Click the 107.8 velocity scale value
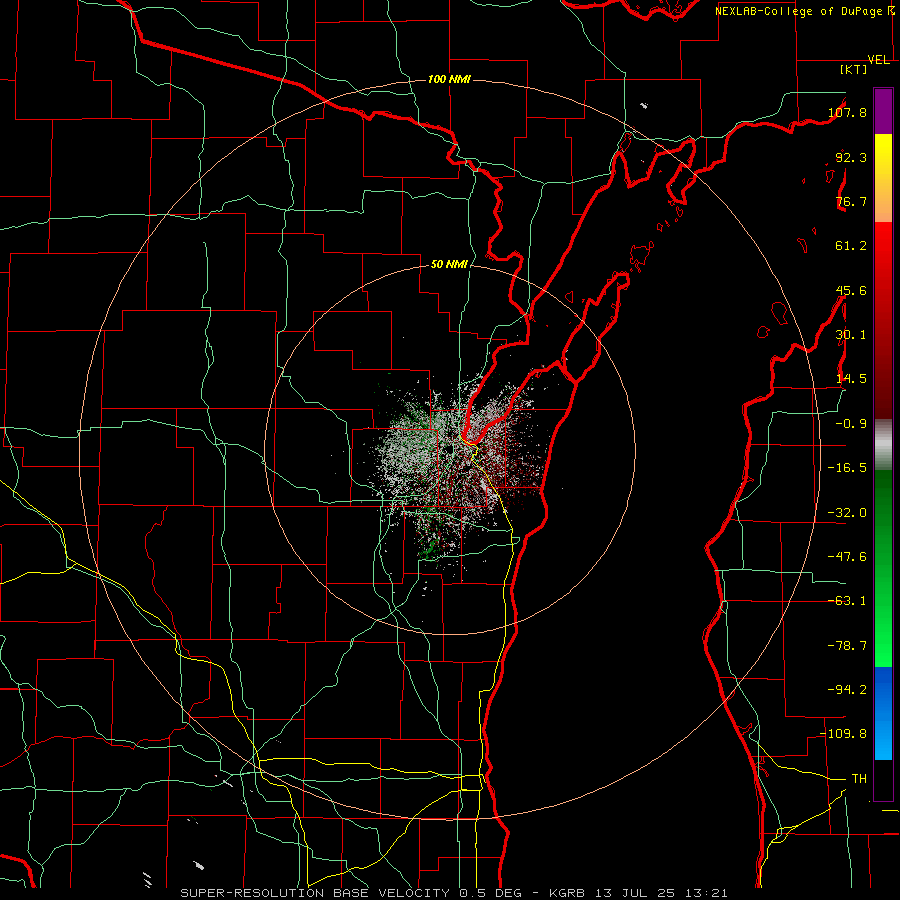900x900 pixels. 847,112
